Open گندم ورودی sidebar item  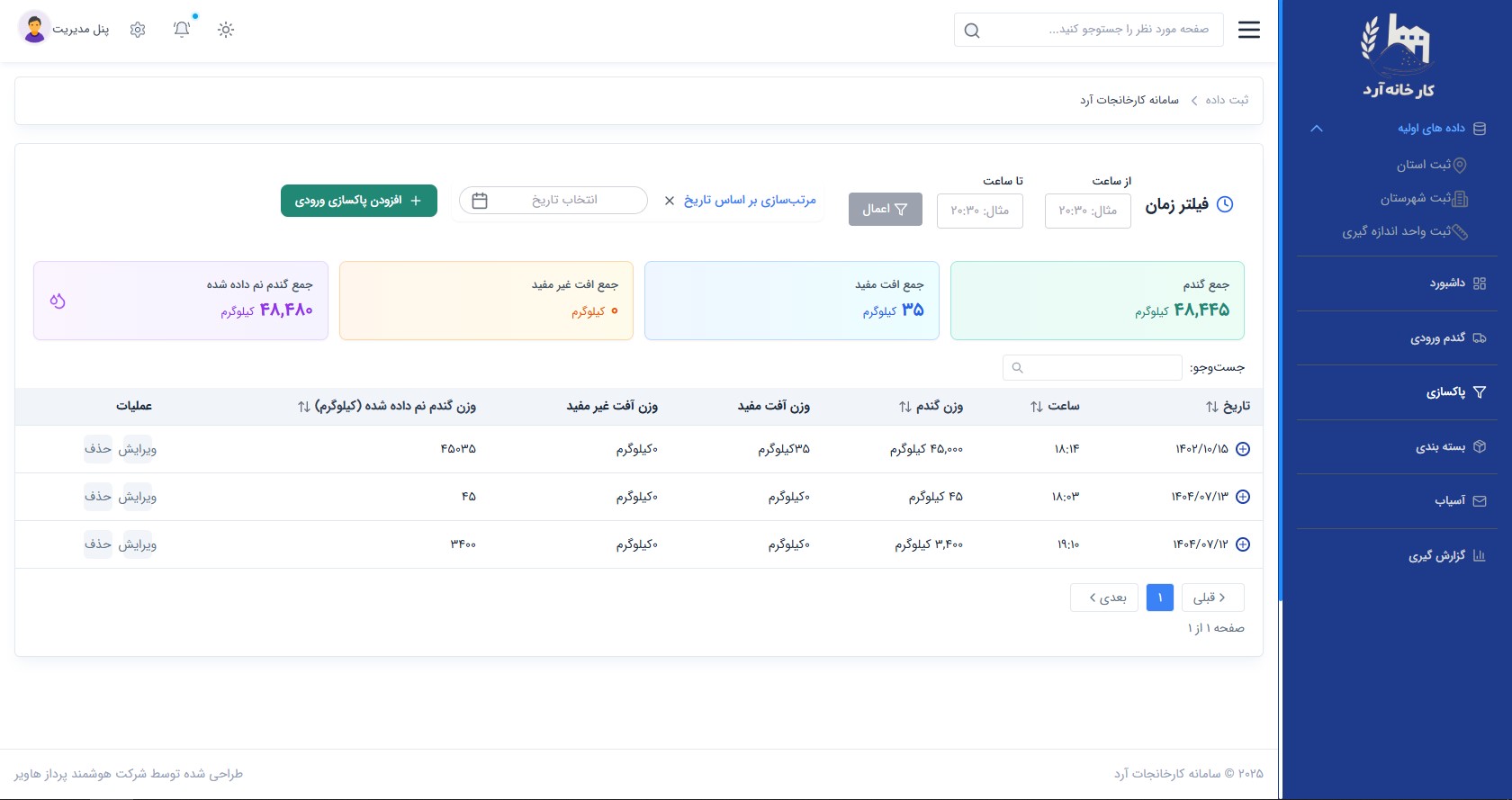tap(1448, 338)
